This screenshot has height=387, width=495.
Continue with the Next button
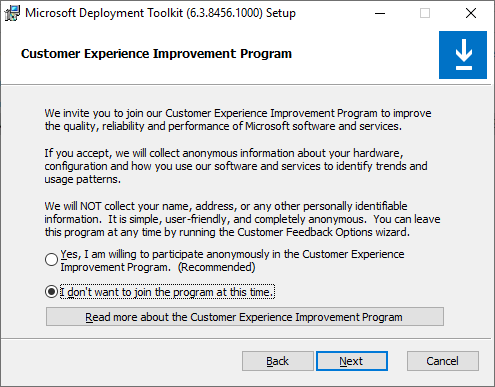click(x=352, y=361)
